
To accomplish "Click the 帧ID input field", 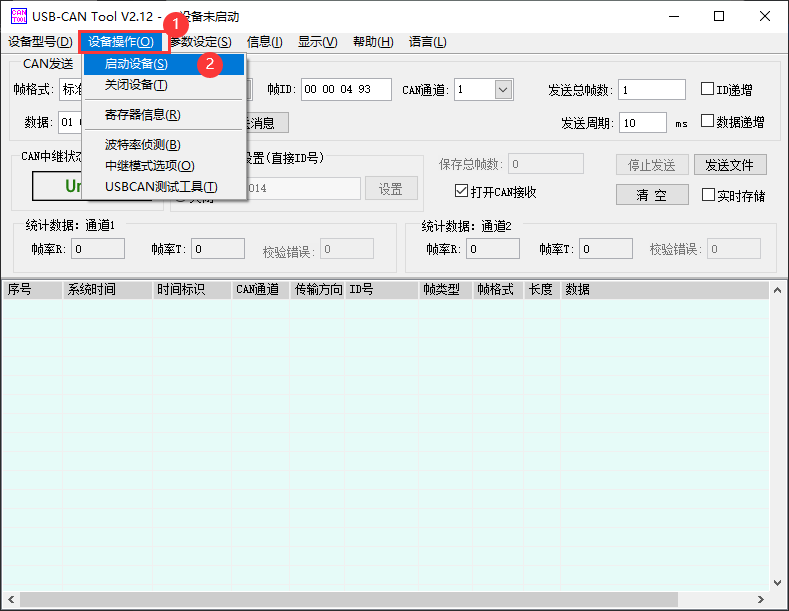I will 346,90.
